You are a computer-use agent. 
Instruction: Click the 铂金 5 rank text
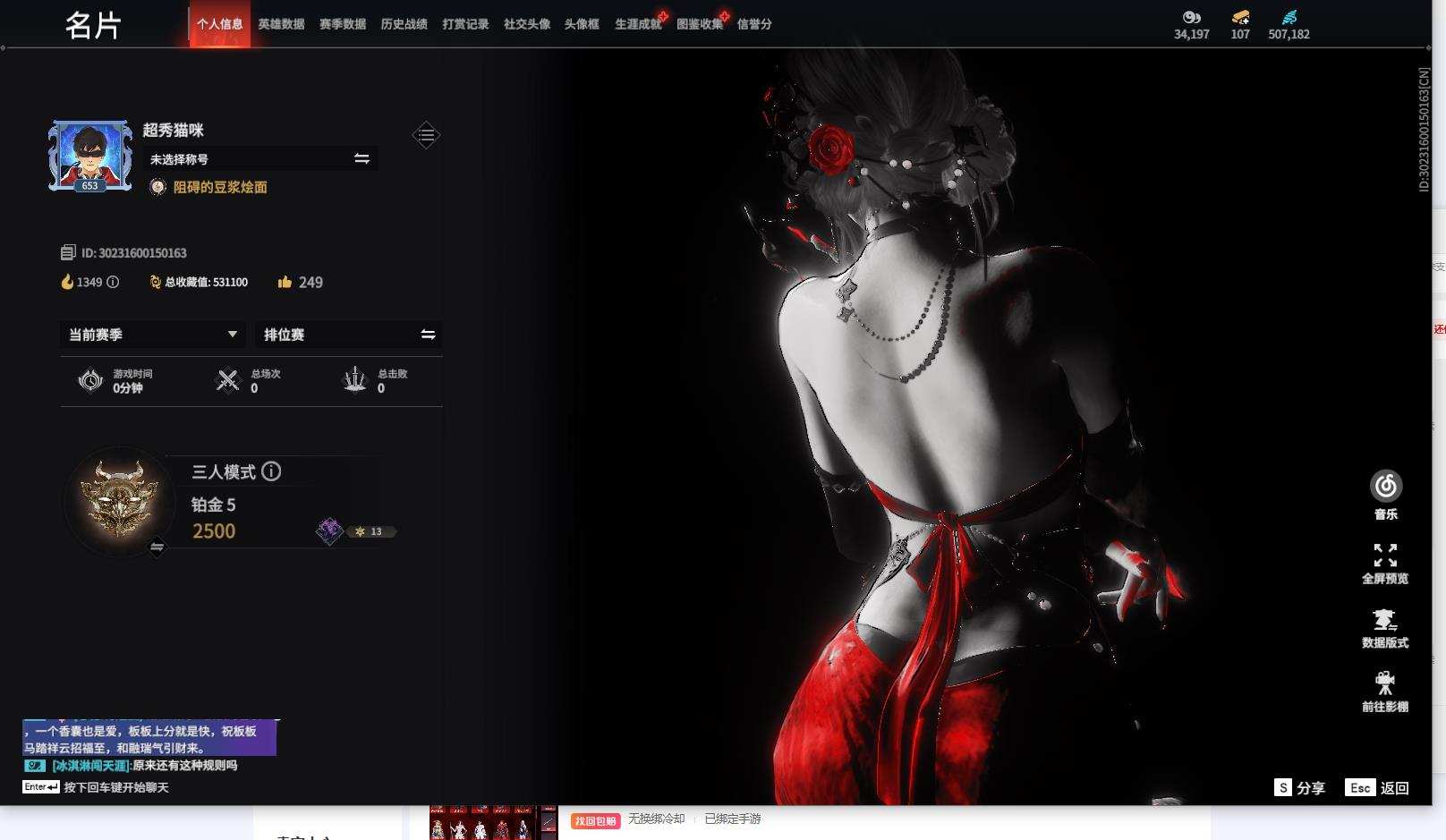pos(214,505)
